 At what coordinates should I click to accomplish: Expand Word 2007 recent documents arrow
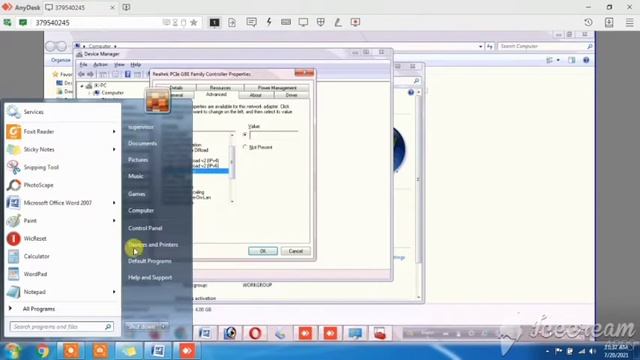(x=114, y=203)
